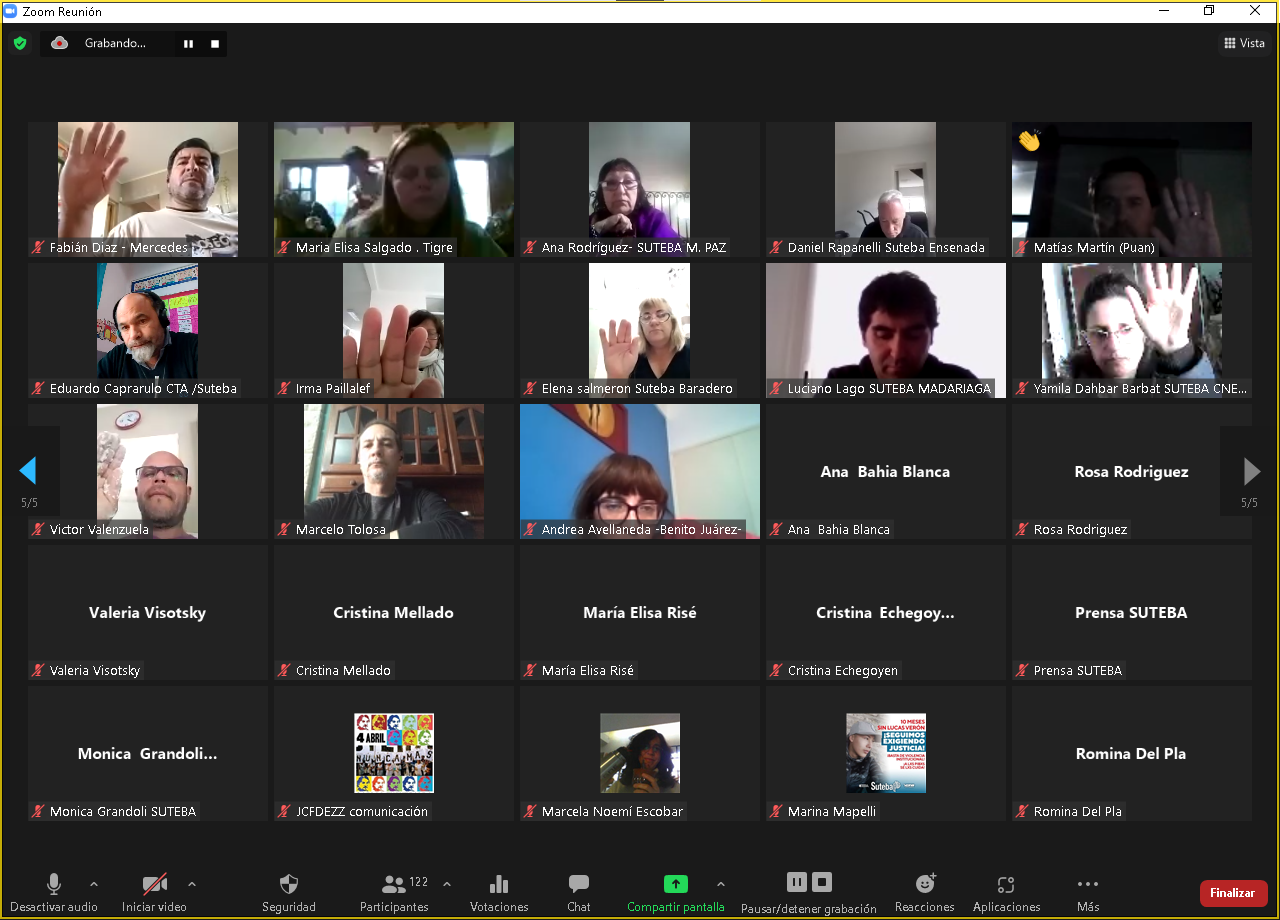
Task: Open the Participantes panel
Action: coord(394,885)
